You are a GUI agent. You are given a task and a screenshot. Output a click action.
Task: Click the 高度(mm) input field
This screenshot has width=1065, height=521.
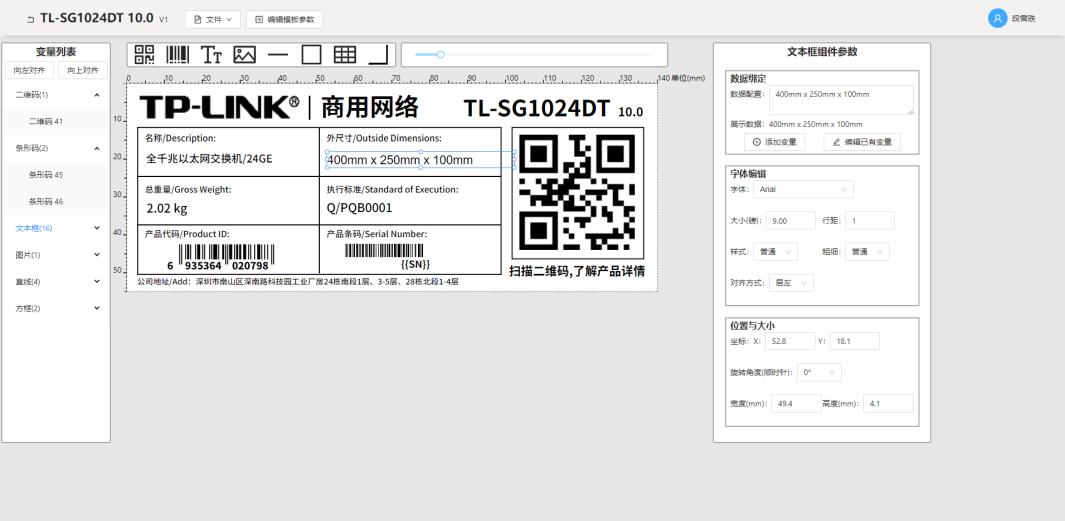click(888, 403)
